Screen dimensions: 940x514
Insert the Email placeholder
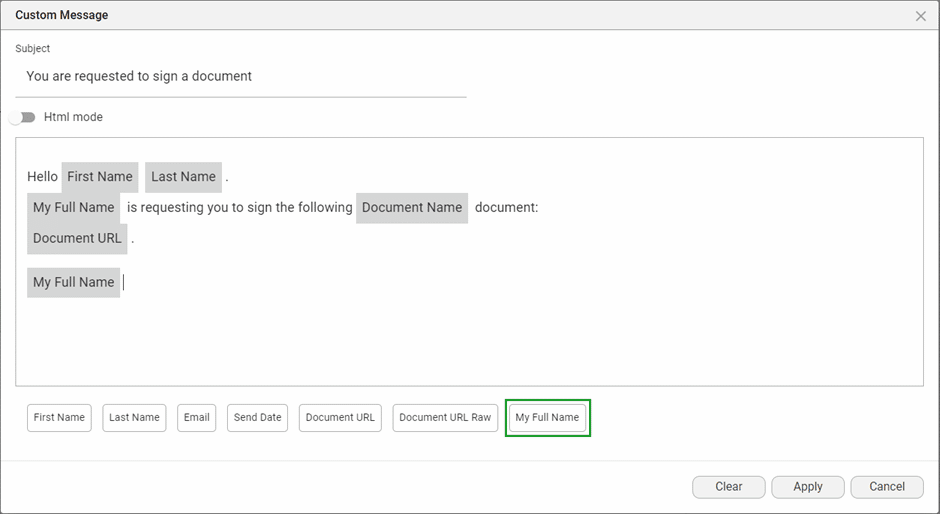click(x=197, y=418)
